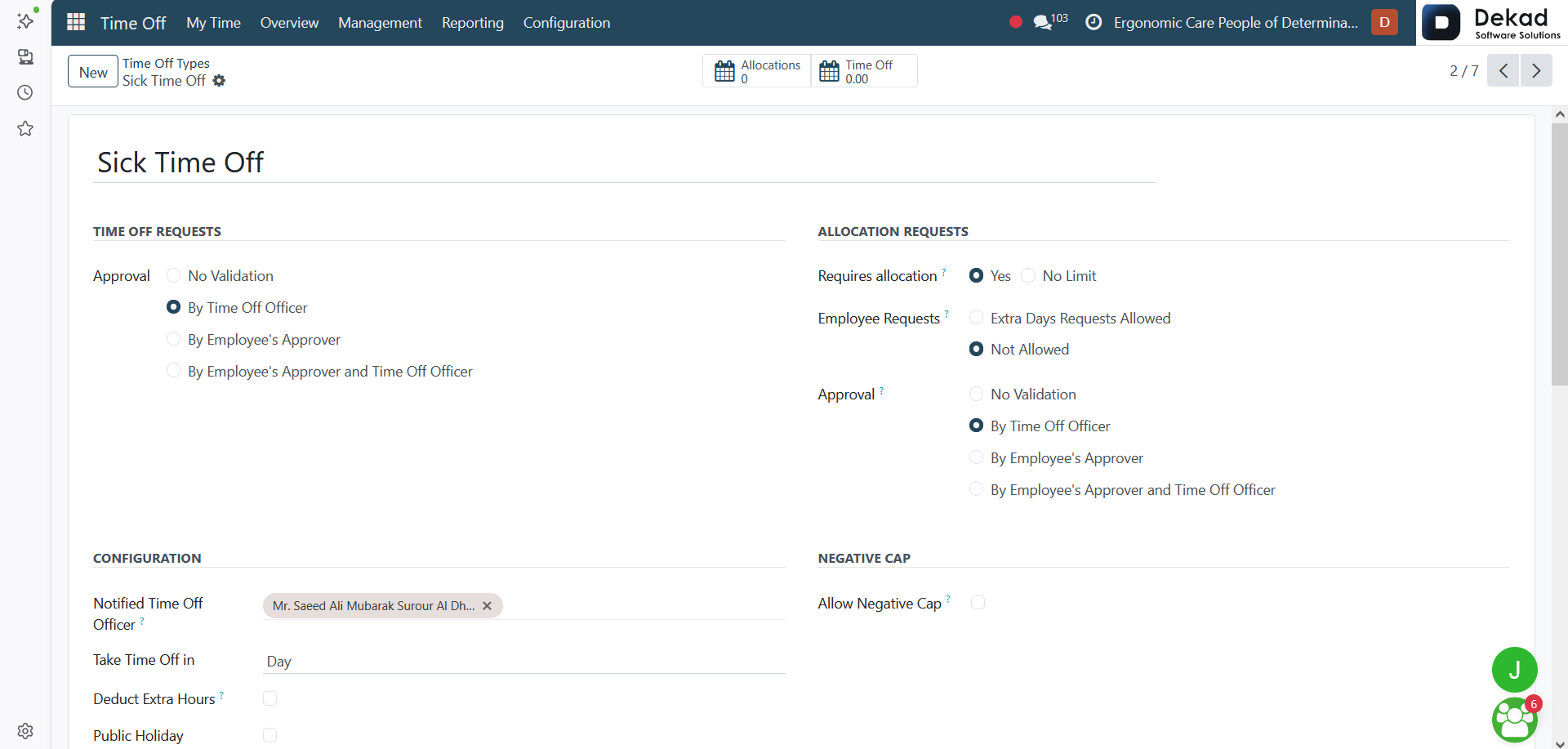Click the Dekad Software Solutions logo
This screenshot has height=749, width=1568.
1492,22
